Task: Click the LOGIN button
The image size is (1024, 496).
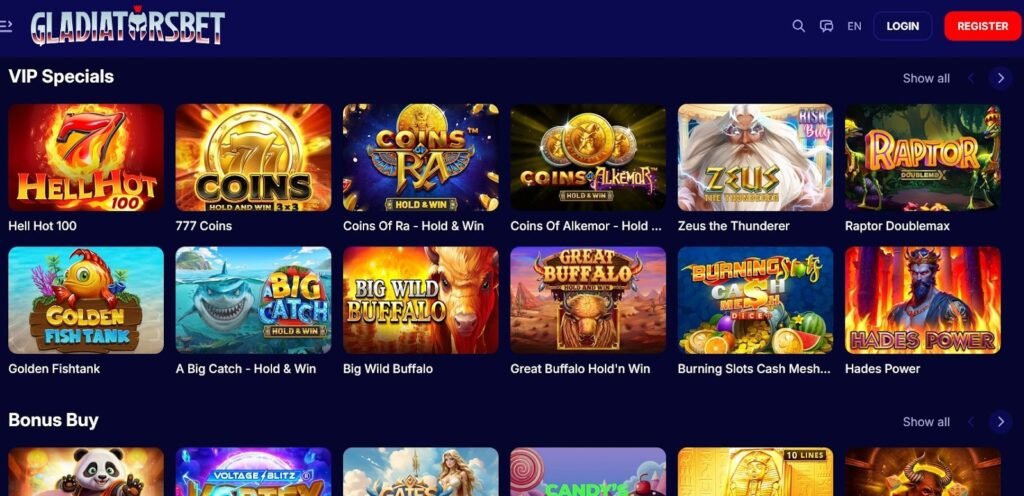Action: click(903, 26)
